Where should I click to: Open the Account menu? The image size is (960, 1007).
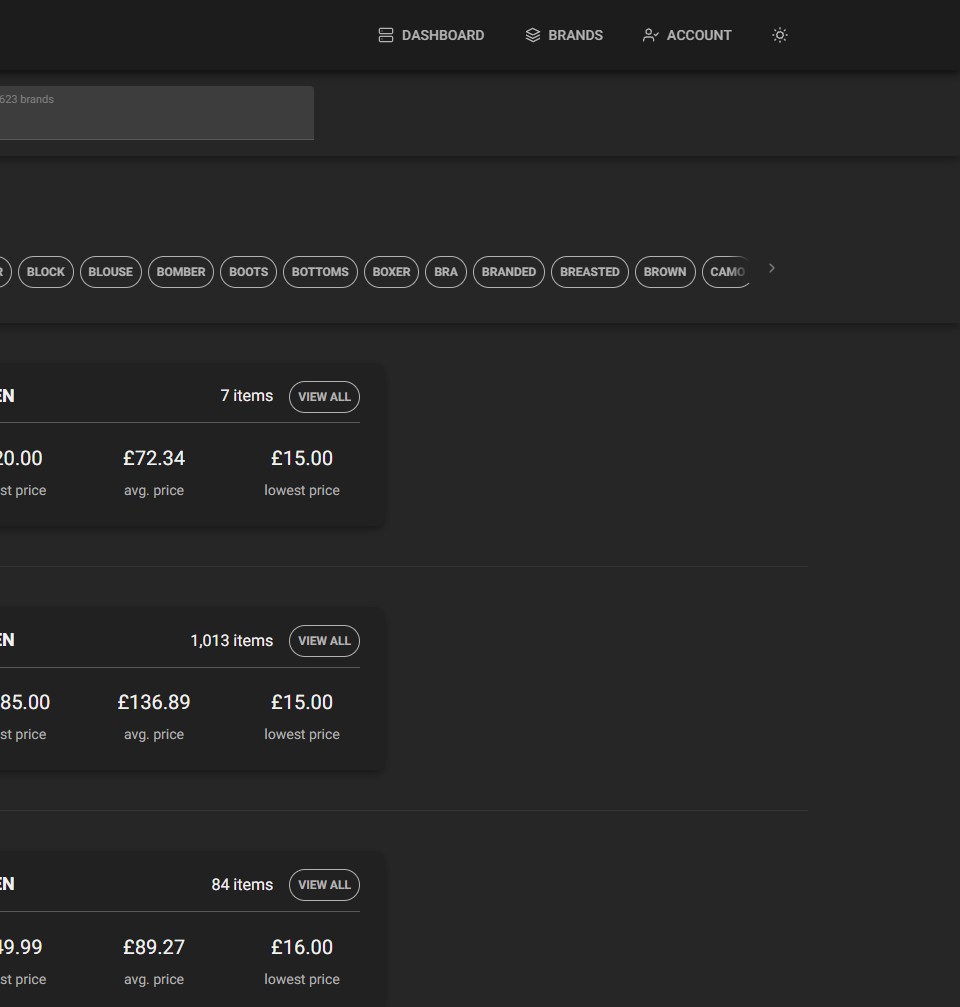pyautogui.click(x=686, y=35)
